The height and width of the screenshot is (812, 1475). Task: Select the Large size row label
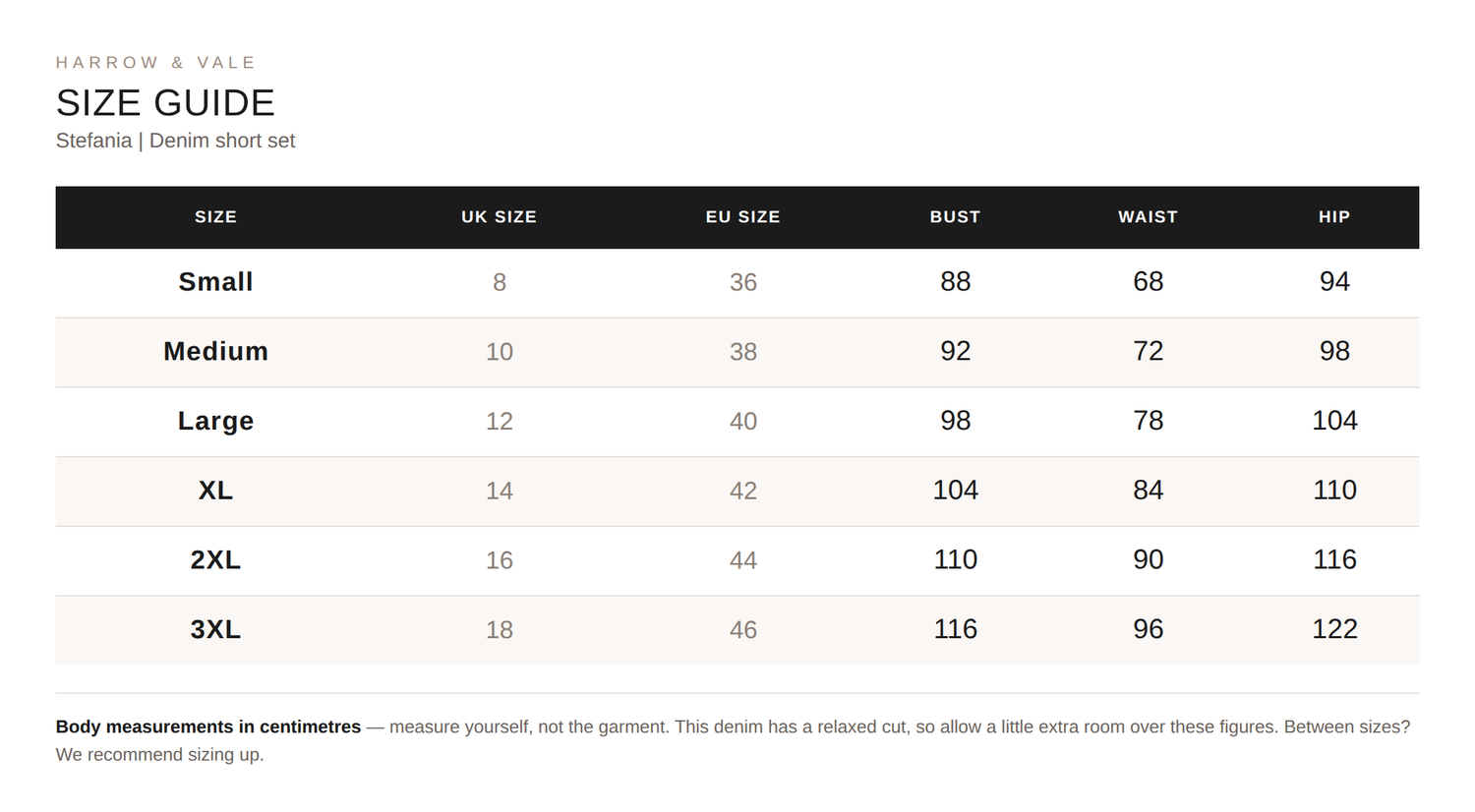tap(215, 421)
